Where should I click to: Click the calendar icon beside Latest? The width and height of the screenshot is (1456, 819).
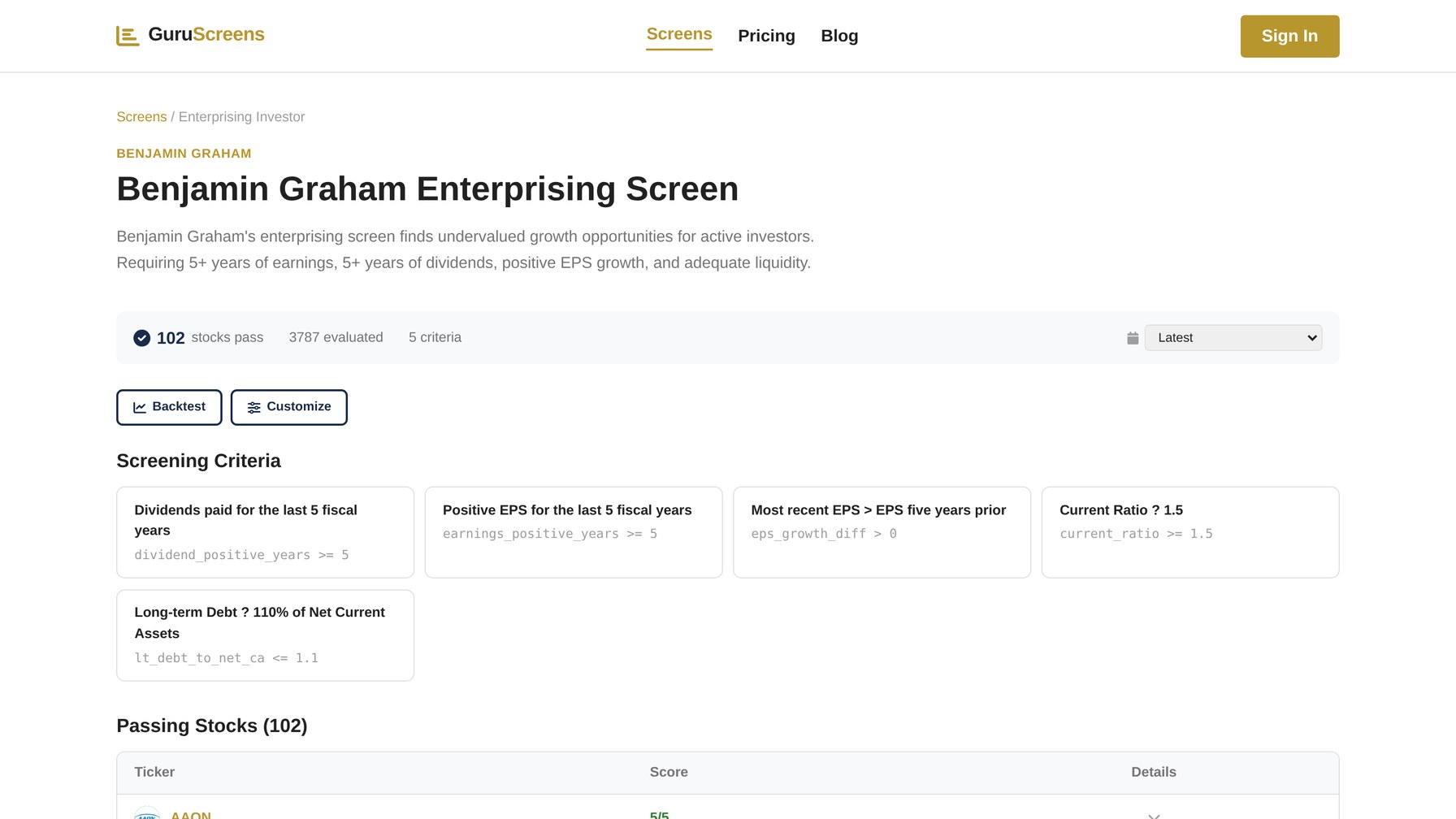pyautogui.click(x=1133, y=338)
